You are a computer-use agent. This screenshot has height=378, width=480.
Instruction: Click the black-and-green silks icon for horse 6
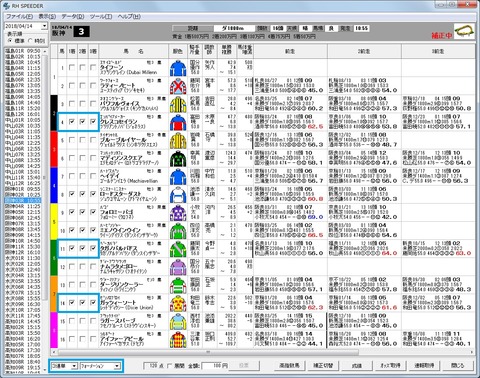click(x=178, y=158)
